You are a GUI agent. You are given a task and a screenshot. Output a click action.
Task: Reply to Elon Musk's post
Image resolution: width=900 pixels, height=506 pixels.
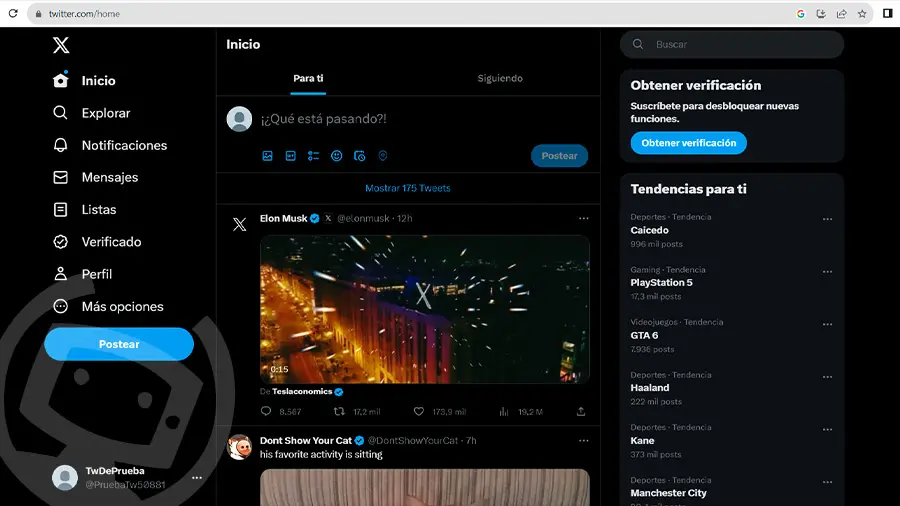point(266,411)
